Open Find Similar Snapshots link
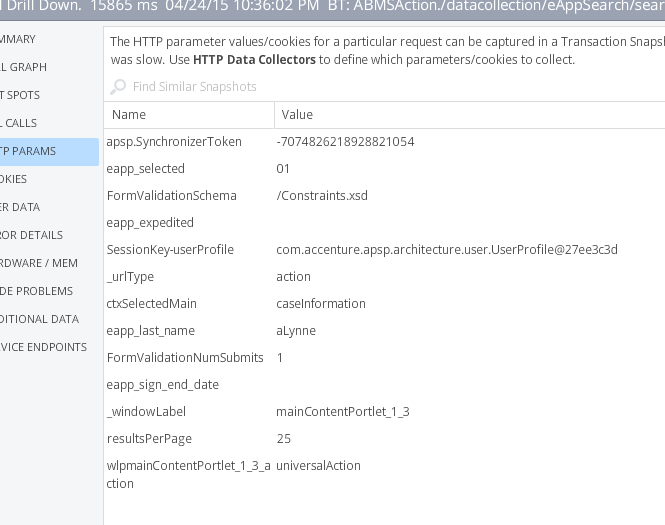The image size is (665, 525). [194, 87]
